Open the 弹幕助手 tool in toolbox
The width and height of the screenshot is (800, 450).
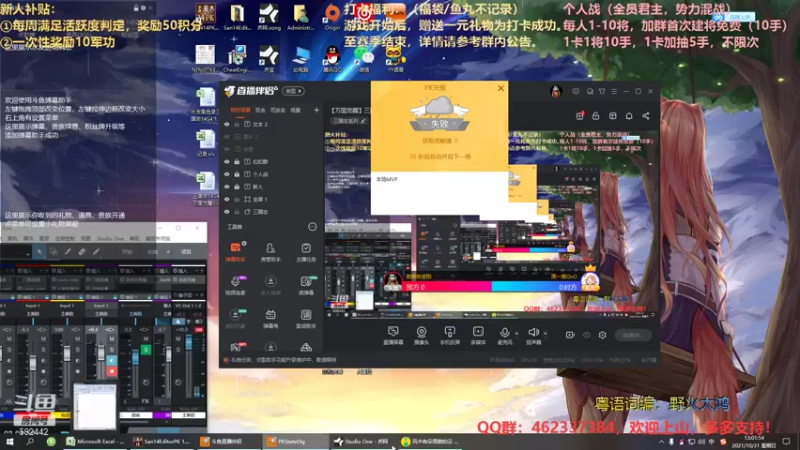click(235, 252)
